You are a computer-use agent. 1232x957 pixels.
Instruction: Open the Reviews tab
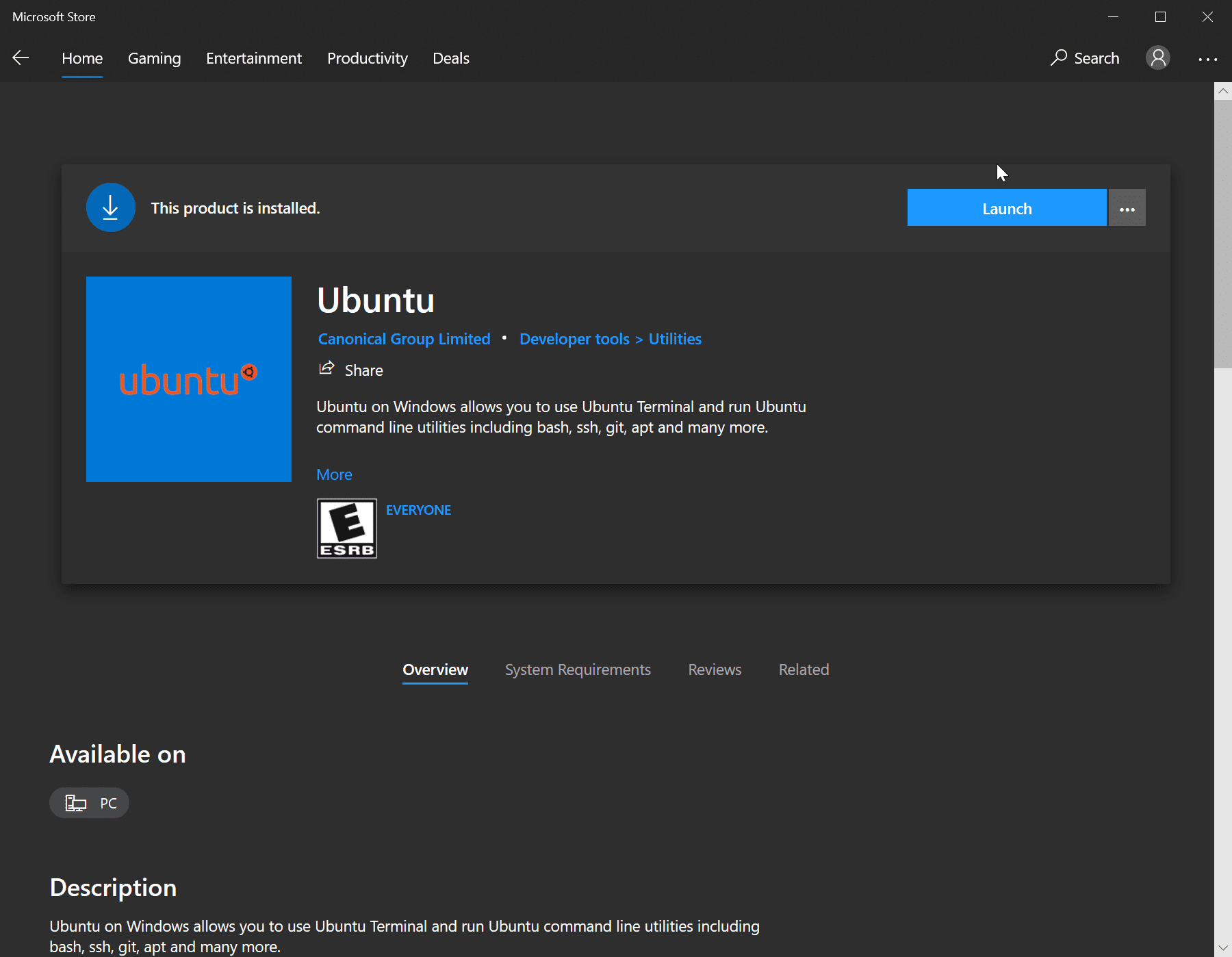[x=714, y=669]
